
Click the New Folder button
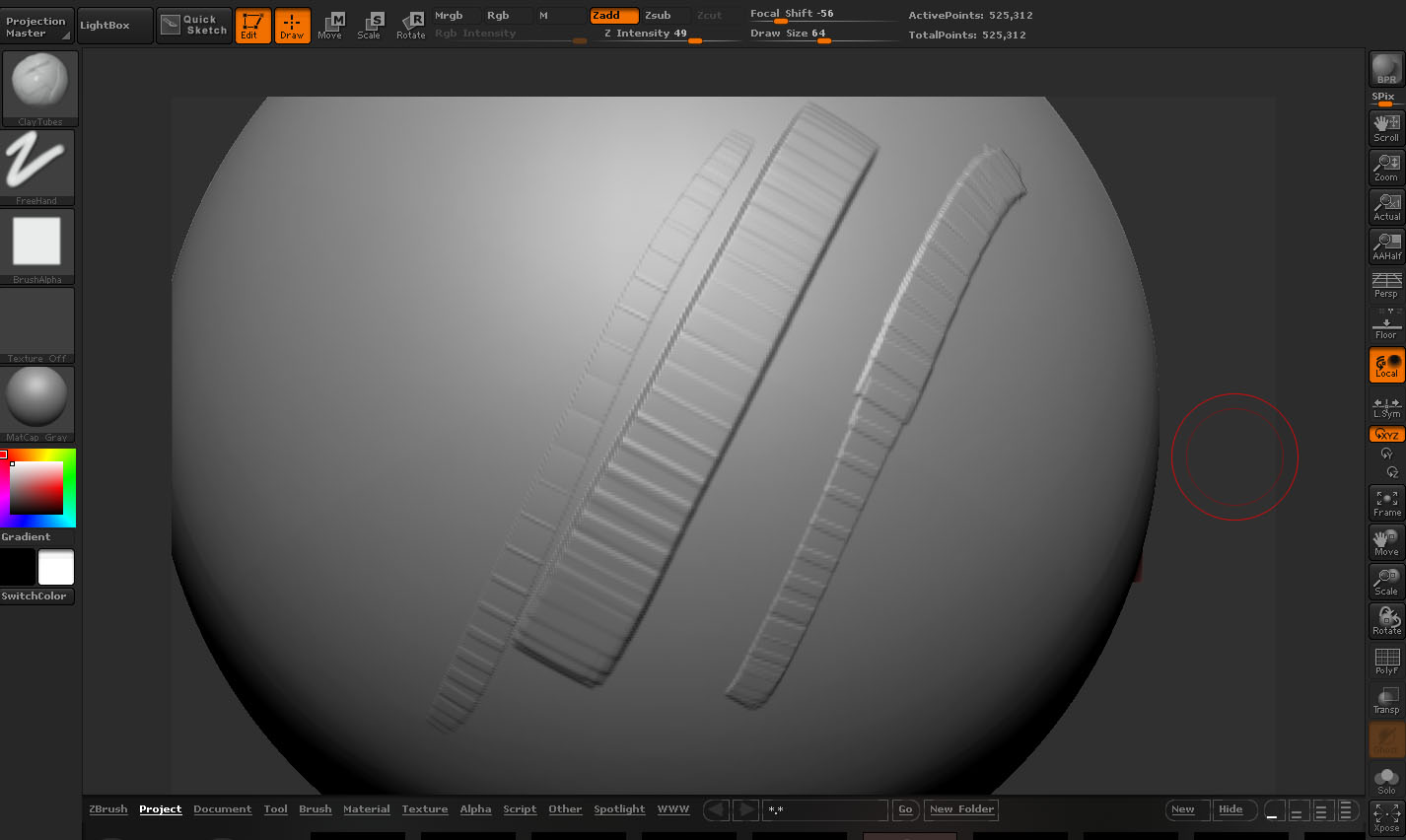pos(961,809)
